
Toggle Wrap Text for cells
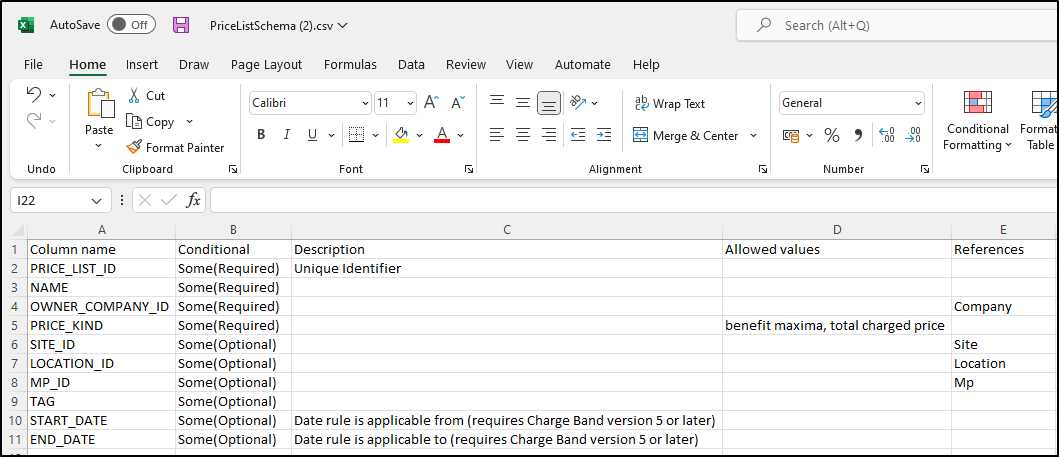(x=669, y=103)
